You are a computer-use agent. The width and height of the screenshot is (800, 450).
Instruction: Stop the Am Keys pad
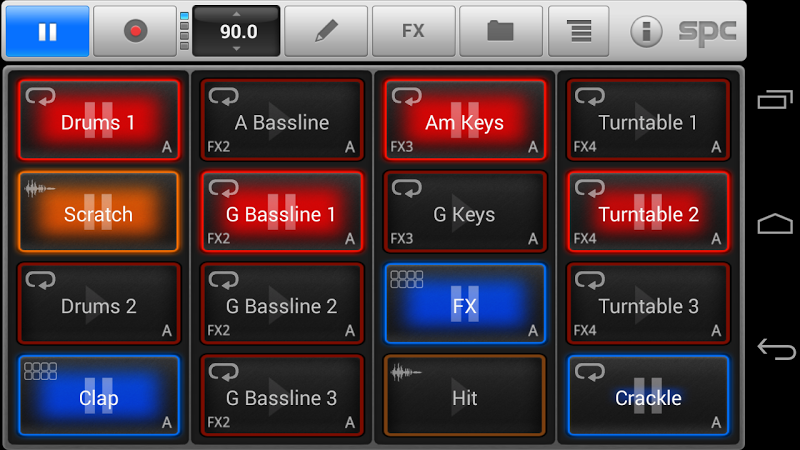point(465,120)
